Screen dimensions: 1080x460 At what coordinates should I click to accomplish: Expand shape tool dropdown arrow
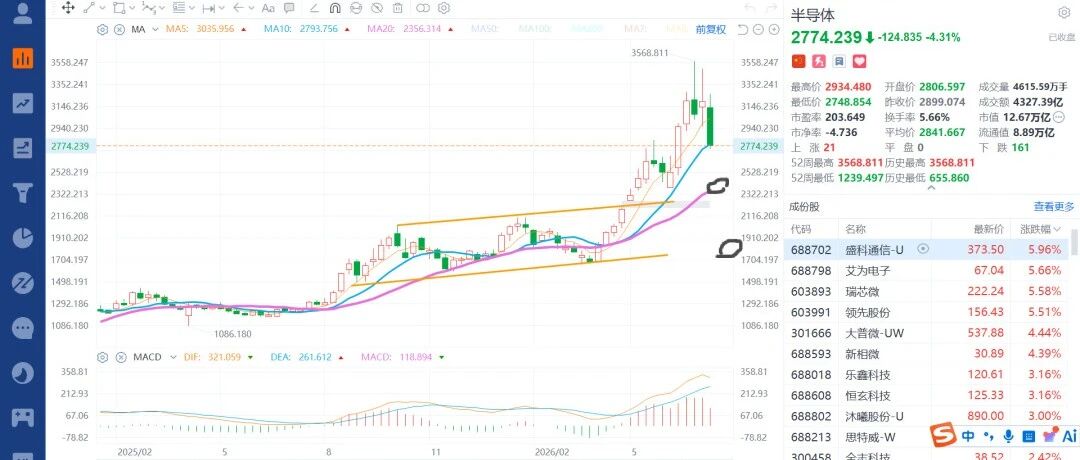coord(132,8)
